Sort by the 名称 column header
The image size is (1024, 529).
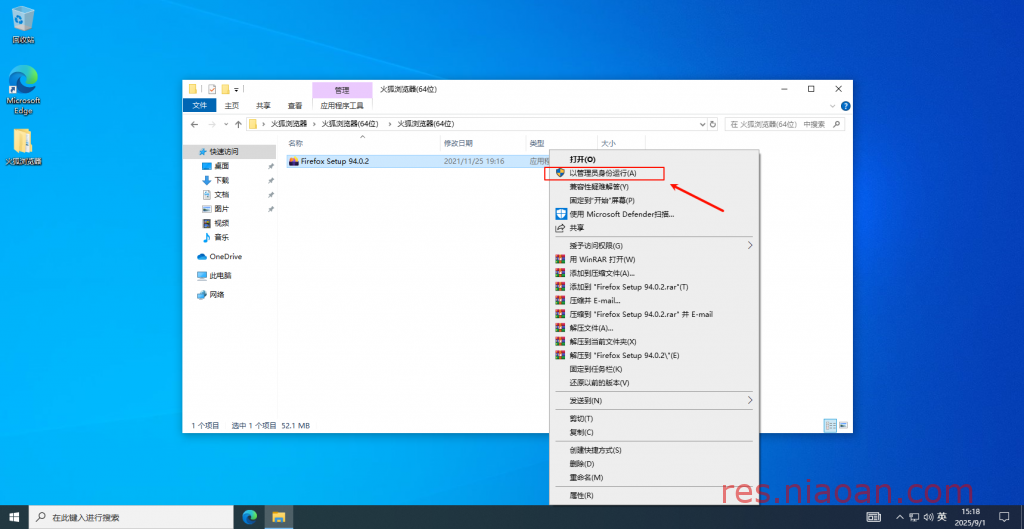click(x=362, y=143)
